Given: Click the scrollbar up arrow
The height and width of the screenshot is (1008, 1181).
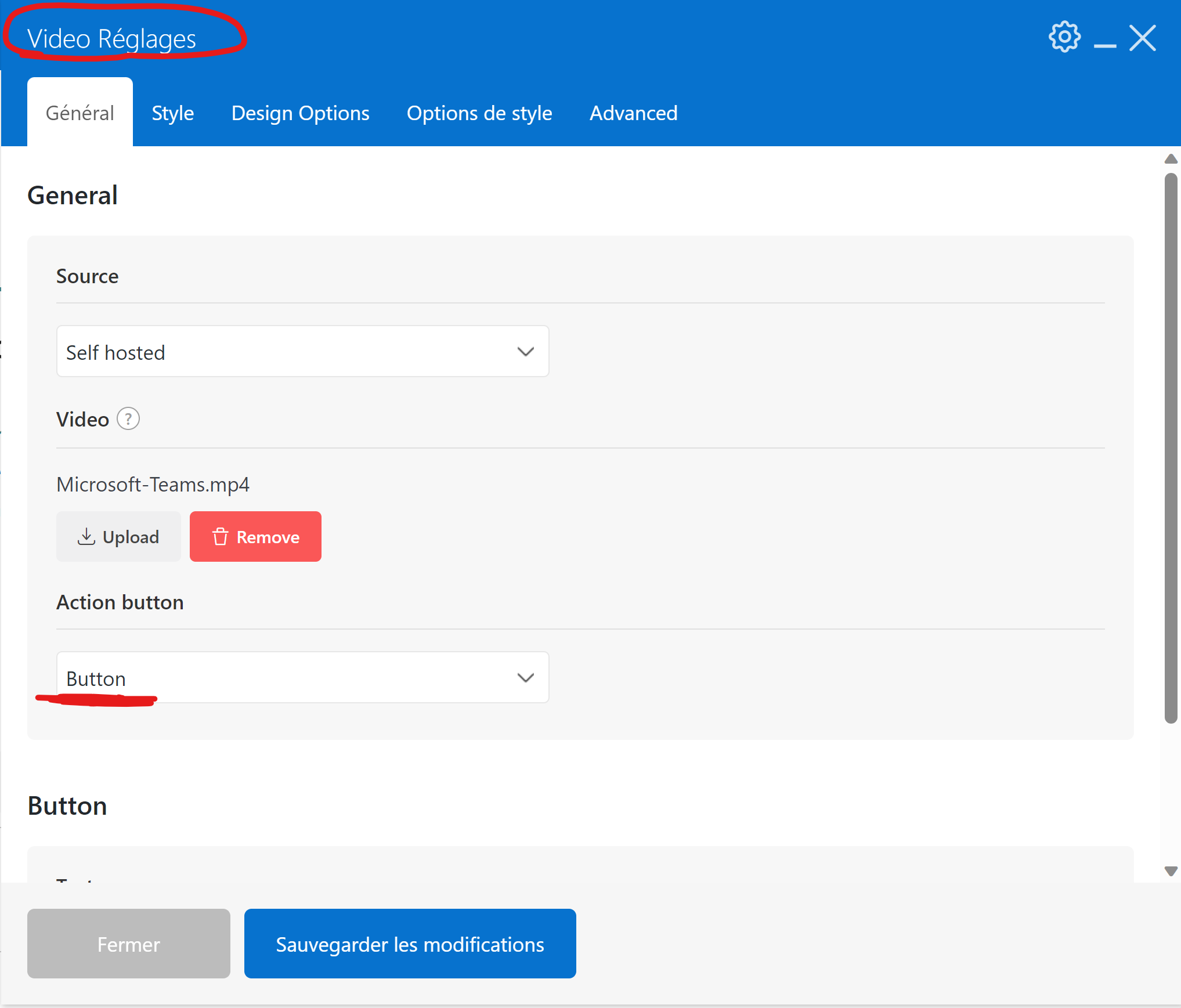Looking at the screenshot, I should click(x=1171, y=159).
